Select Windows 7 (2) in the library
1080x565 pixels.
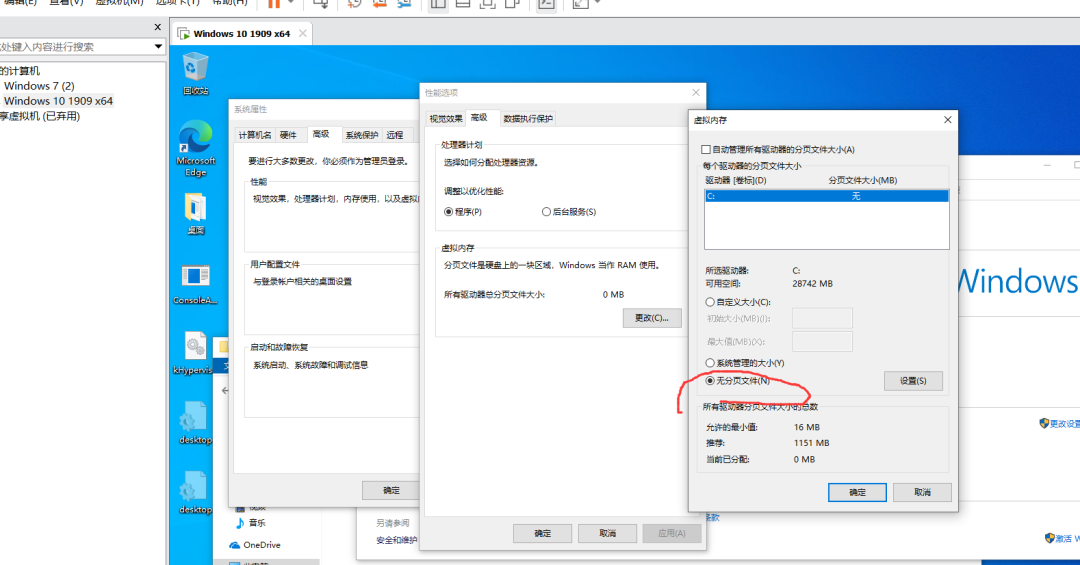39,86
